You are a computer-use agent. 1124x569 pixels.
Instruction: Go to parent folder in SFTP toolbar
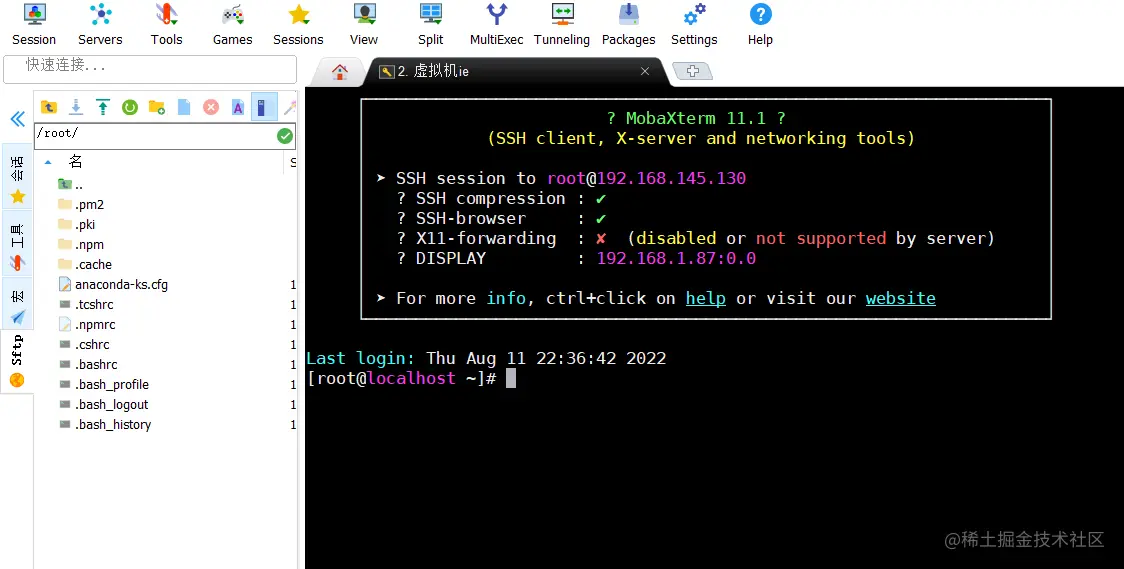click(48, 107)
